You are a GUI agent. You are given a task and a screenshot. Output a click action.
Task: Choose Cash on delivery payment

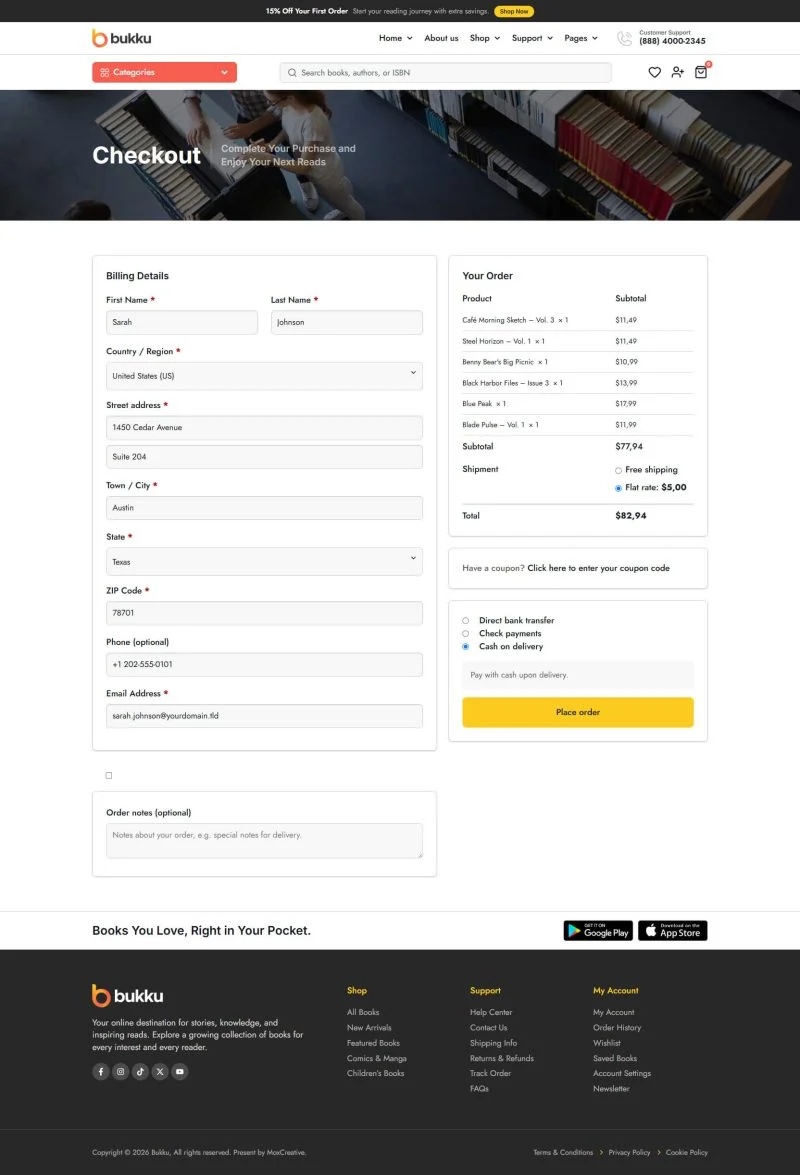(x=465, y=647)
